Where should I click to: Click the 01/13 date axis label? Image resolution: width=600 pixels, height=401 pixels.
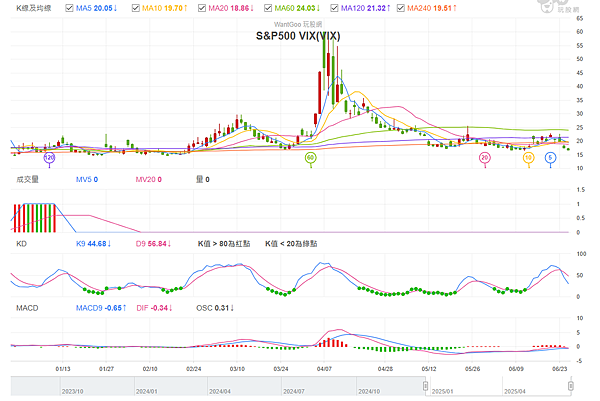point(63,369)
